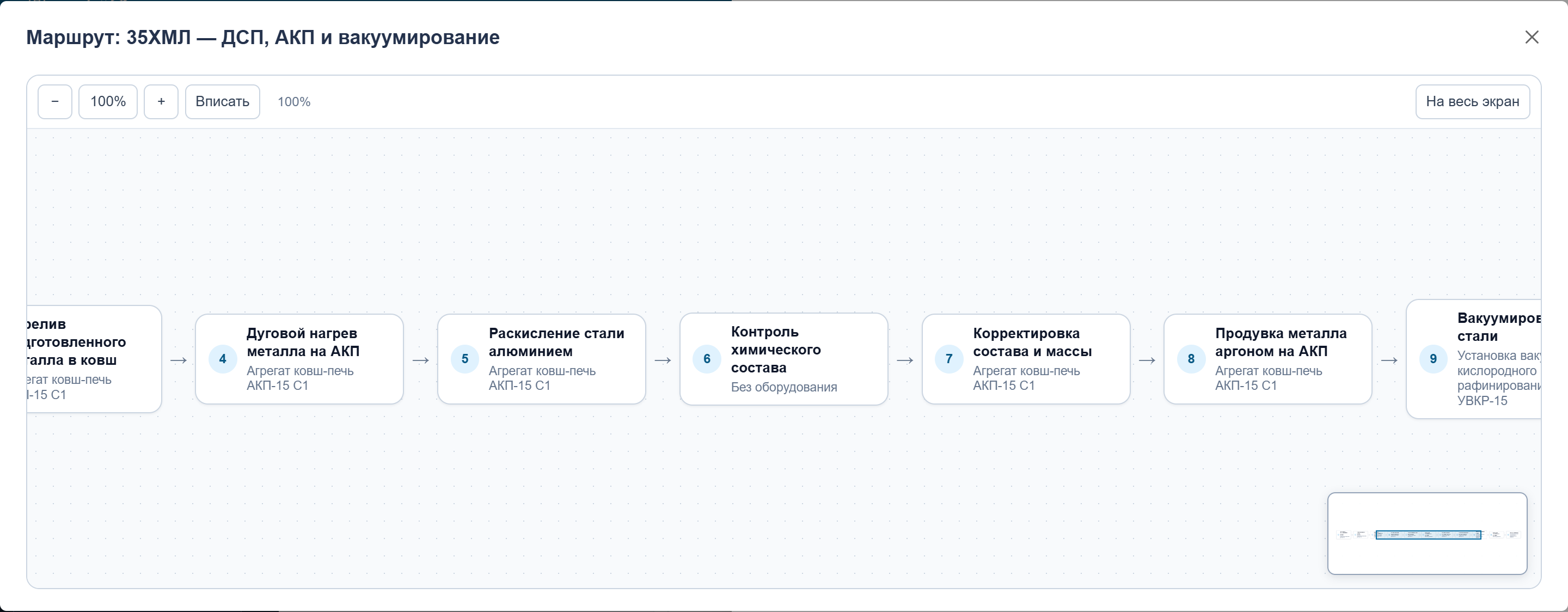This screenshot has height=612, width=1568.
Task: Select step 9 Вакуумирование стали card
Action: 1474,359
